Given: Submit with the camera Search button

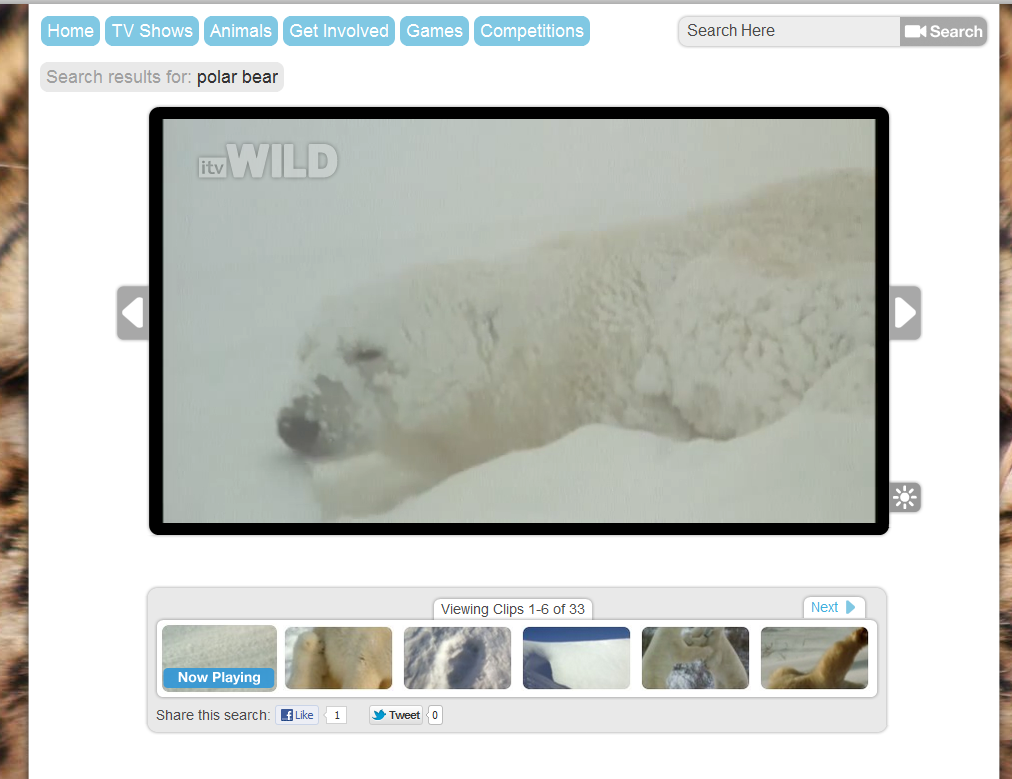Looking at the screenshot, I should tap(943, 31).
